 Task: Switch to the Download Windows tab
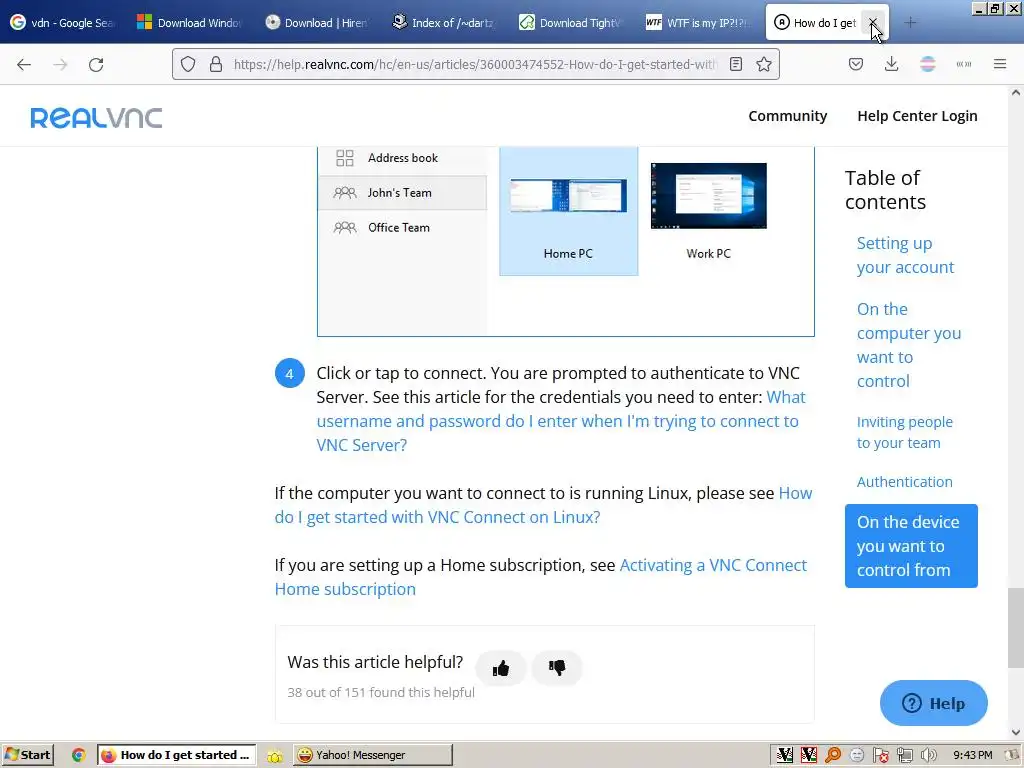pyautogui.click(x=189, y=23)
